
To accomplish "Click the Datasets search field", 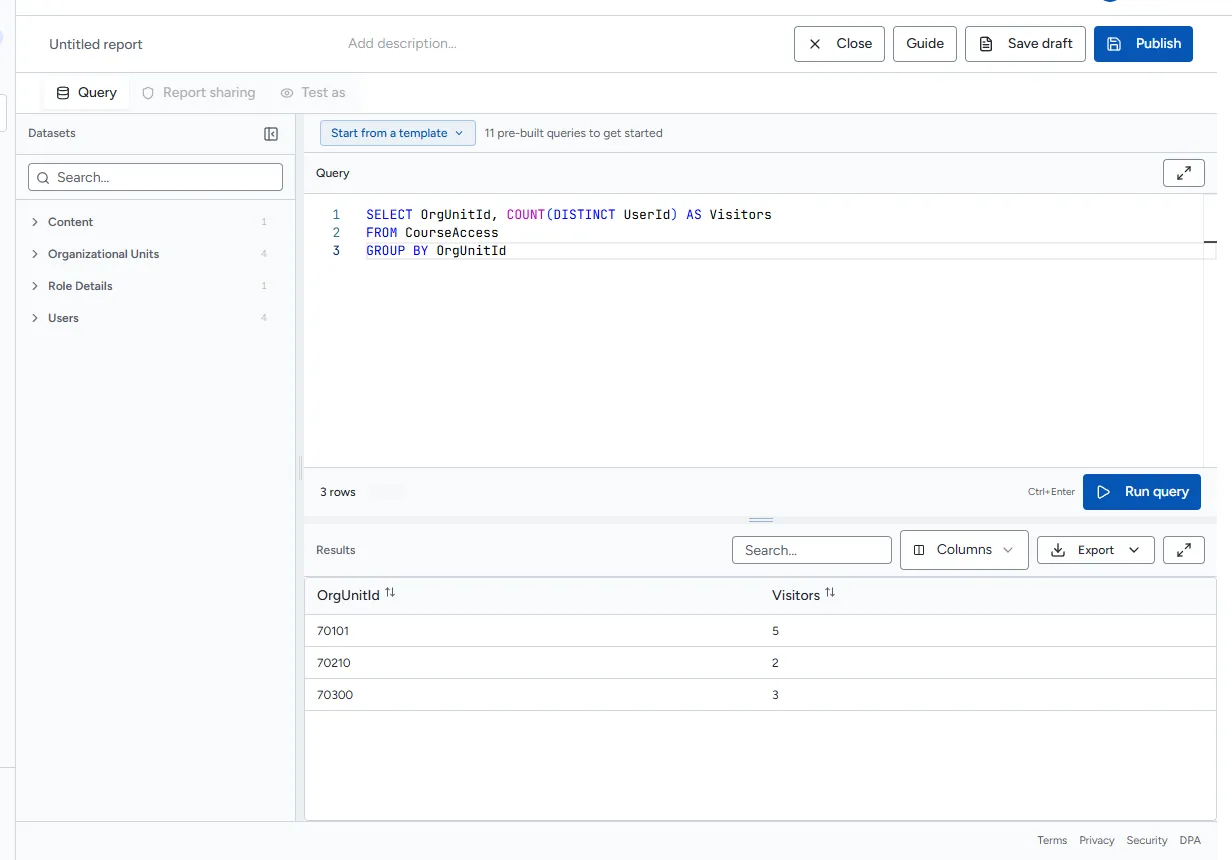I will (155, 177).
